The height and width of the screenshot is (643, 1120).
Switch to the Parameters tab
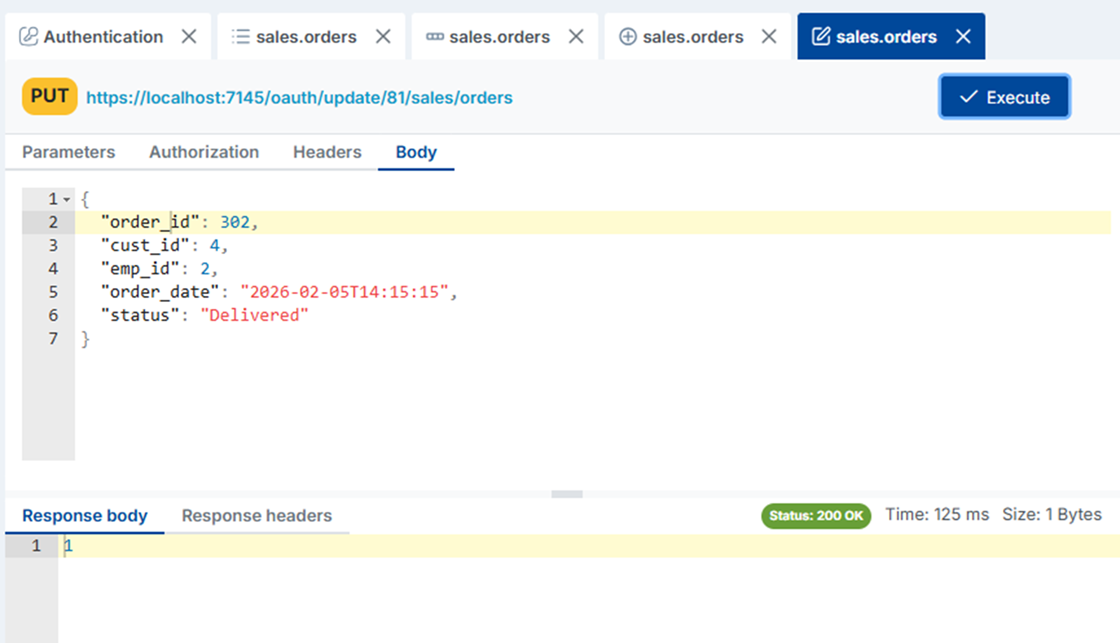[68, 152]
